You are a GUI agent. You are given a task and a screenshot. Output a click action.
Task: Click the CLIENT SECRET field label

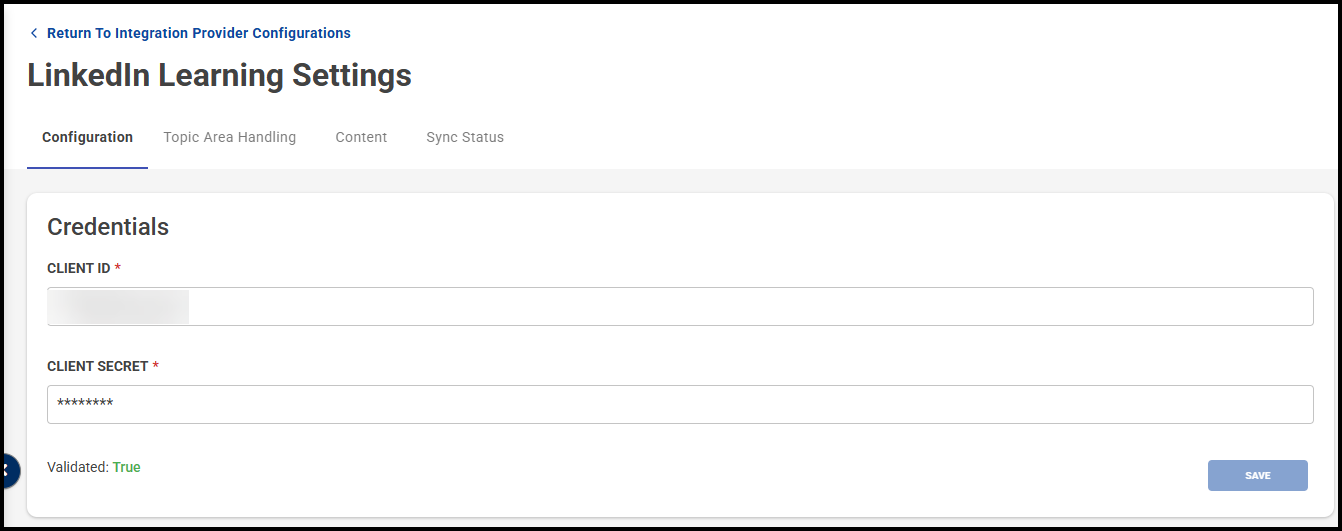coord(97,366)
